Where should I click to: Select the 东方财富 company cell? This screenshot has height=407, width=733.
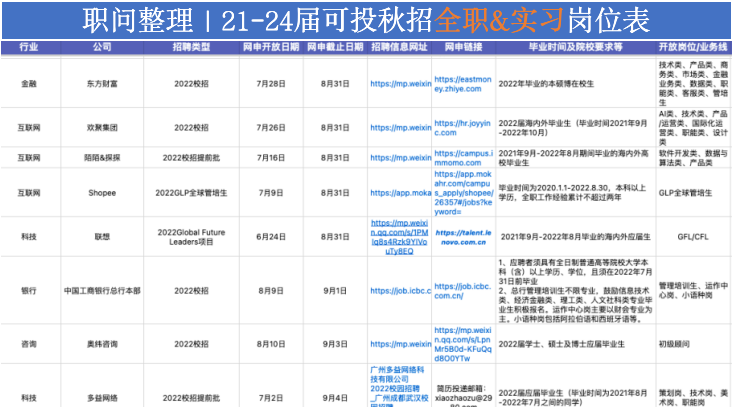pyautogui.click(x=102, y=84)
